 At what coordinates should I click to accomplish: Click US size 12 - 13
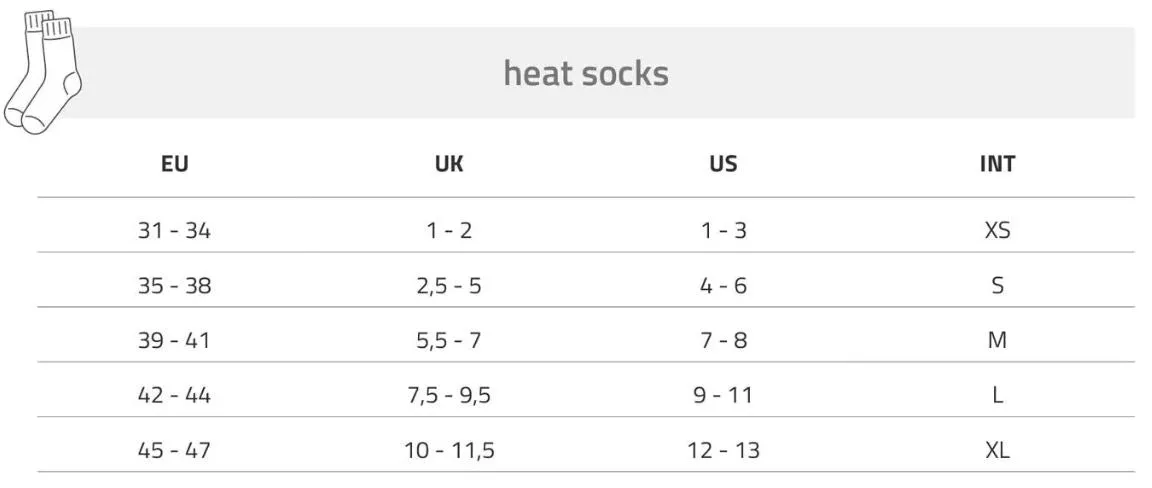(x=723, y=450)
